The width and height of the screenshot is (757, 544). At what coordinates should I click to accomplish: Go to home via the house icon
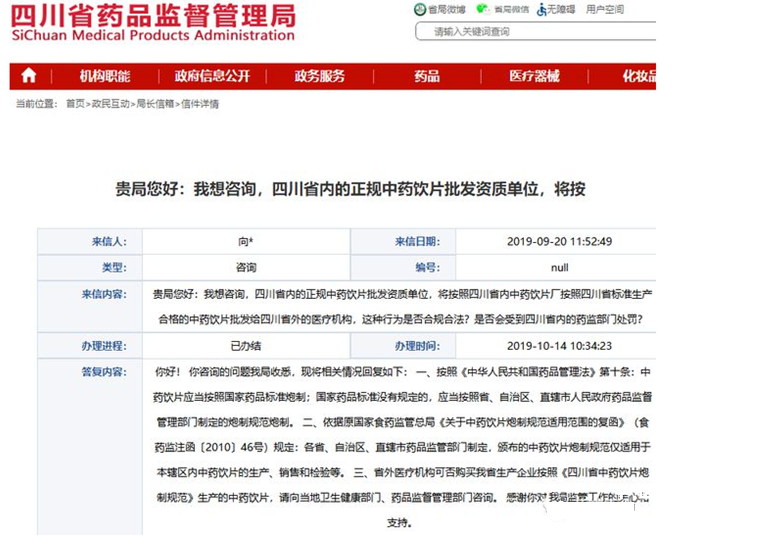(28, 76)
